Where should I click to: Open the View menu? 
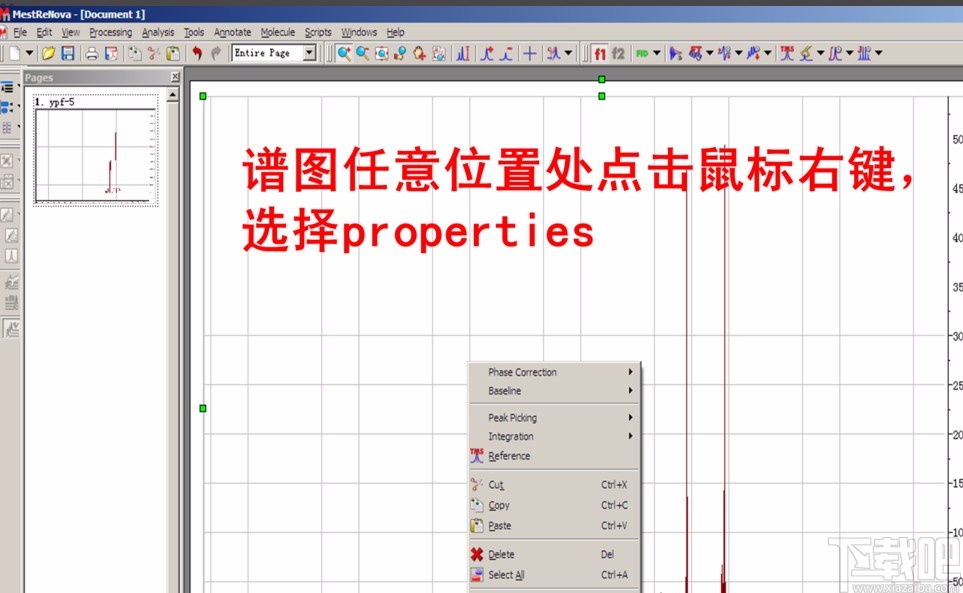[x=71, y=33]
